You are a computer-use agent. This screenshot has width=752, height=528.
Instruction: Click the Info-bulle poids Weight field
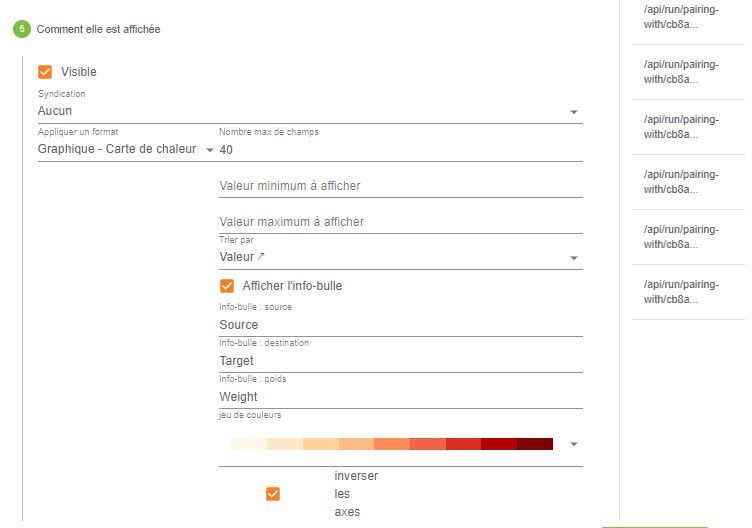point(400,397)
